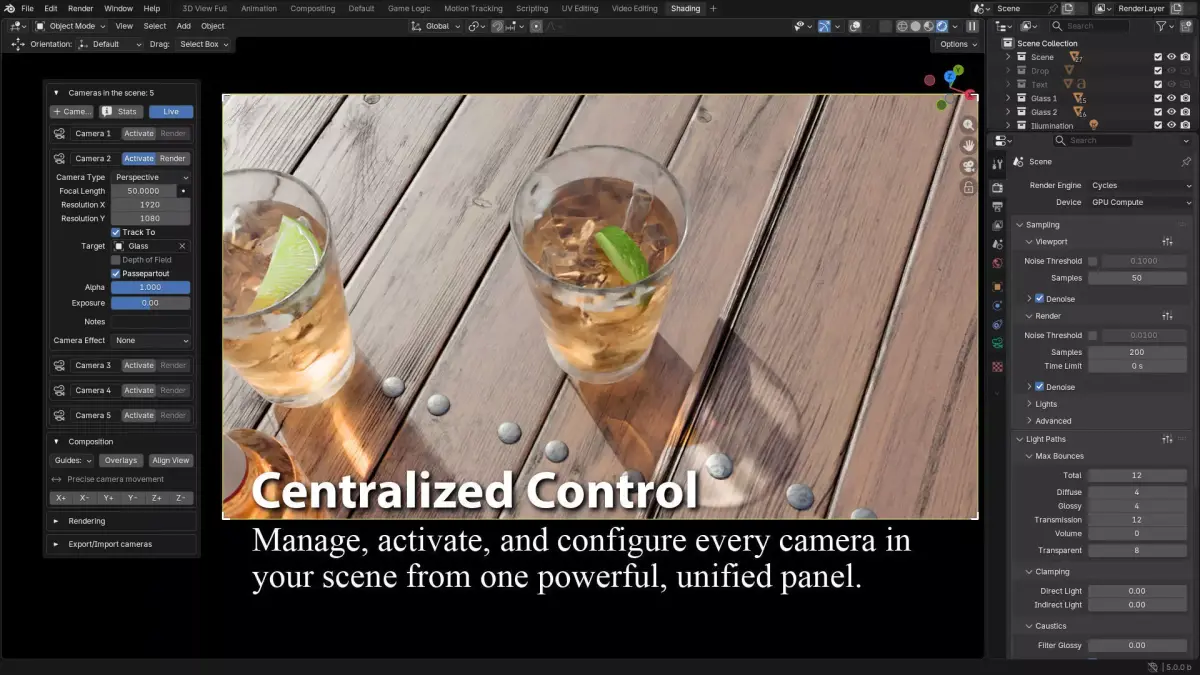Open the Object Constraints properties tab icon
The height and width of the screenshot is (675, 1200).
coord(997,325)
